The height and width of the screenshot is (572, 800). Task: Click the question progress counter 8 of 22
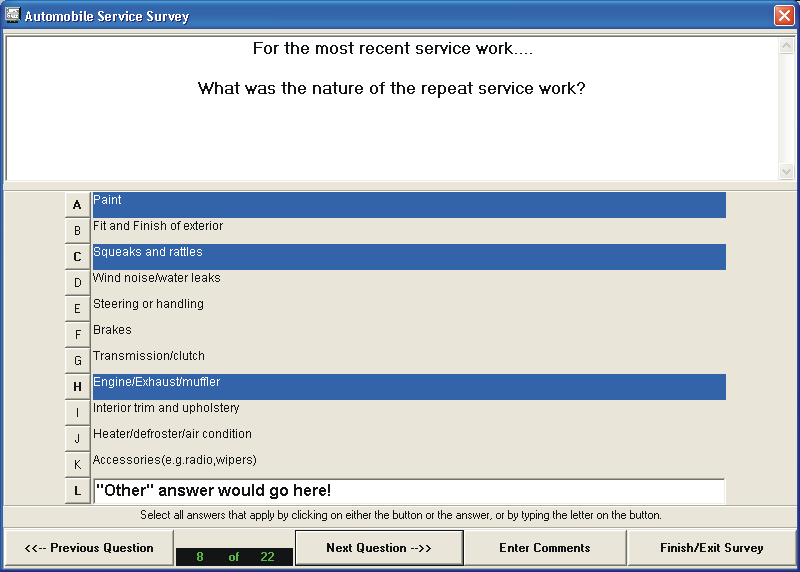click(x=235, y=557)
